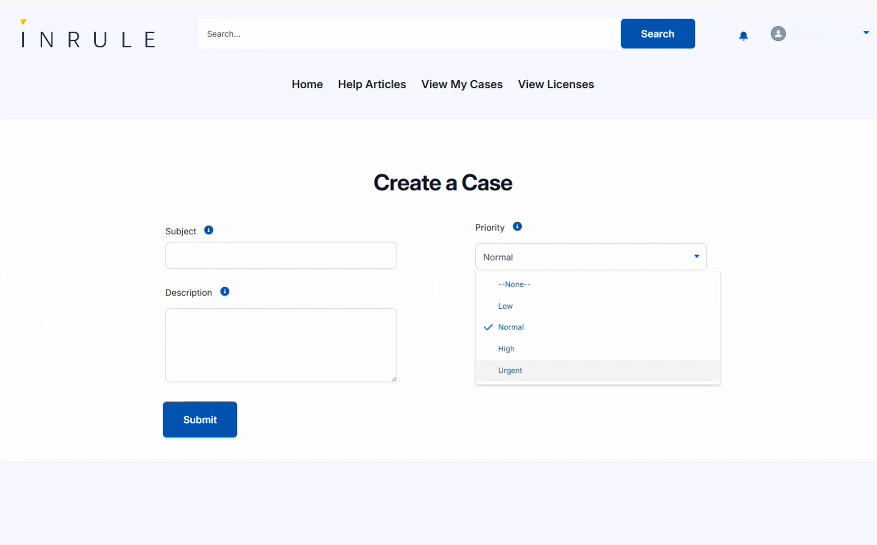This screenshot has height=545, width=877.
Task: Navigate to View Licenses
Action: tap(556, 85)
